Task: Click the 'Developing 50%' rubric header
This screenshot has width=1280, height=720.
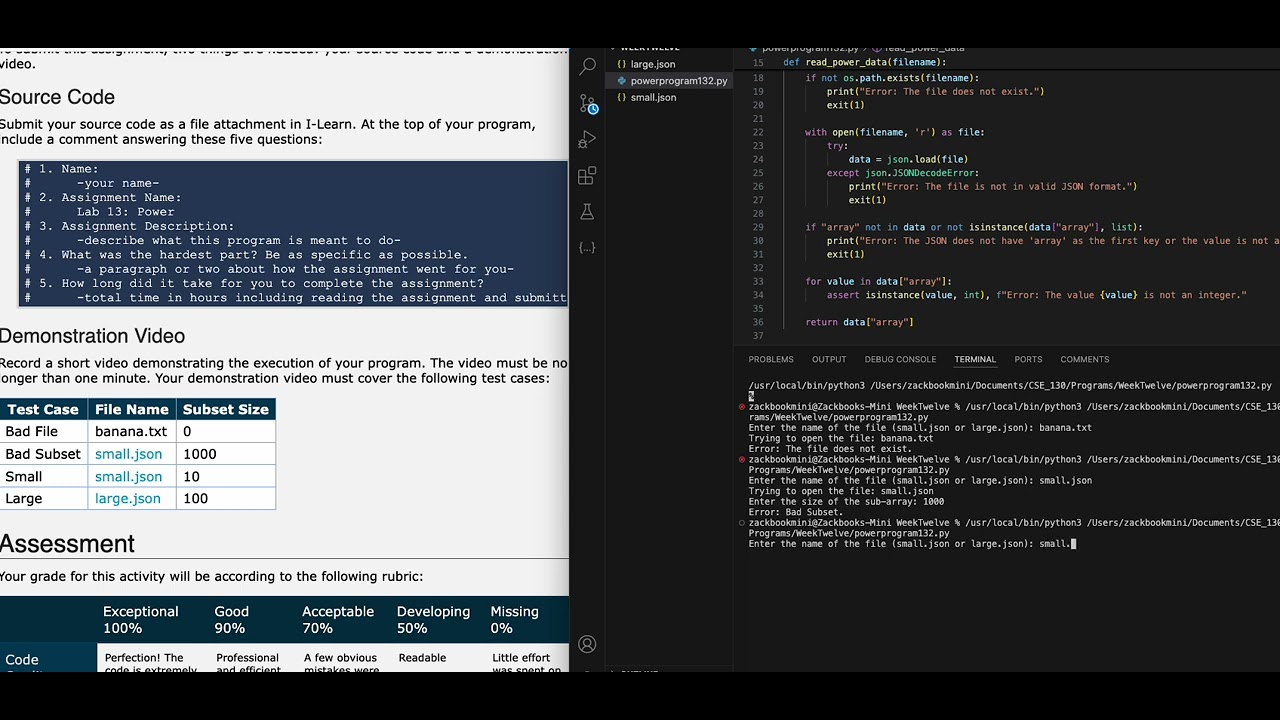Action: point(433,620)
